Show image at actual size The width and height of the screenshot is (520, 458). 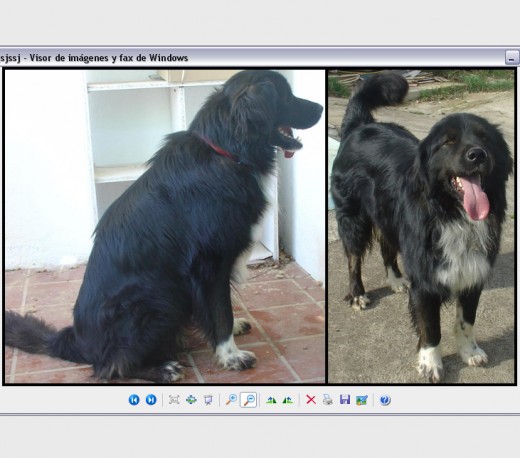coord(191,400)
